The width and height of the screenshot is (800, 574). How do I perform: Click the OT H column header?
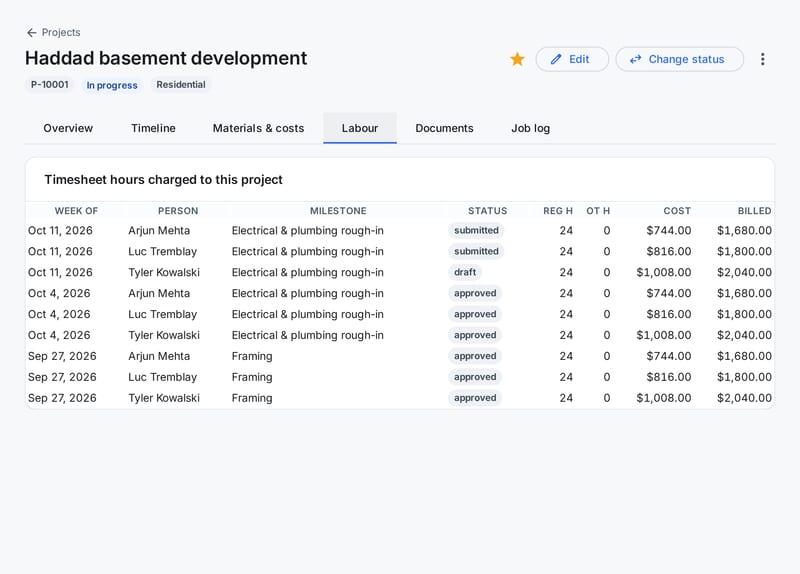point(598,211)
